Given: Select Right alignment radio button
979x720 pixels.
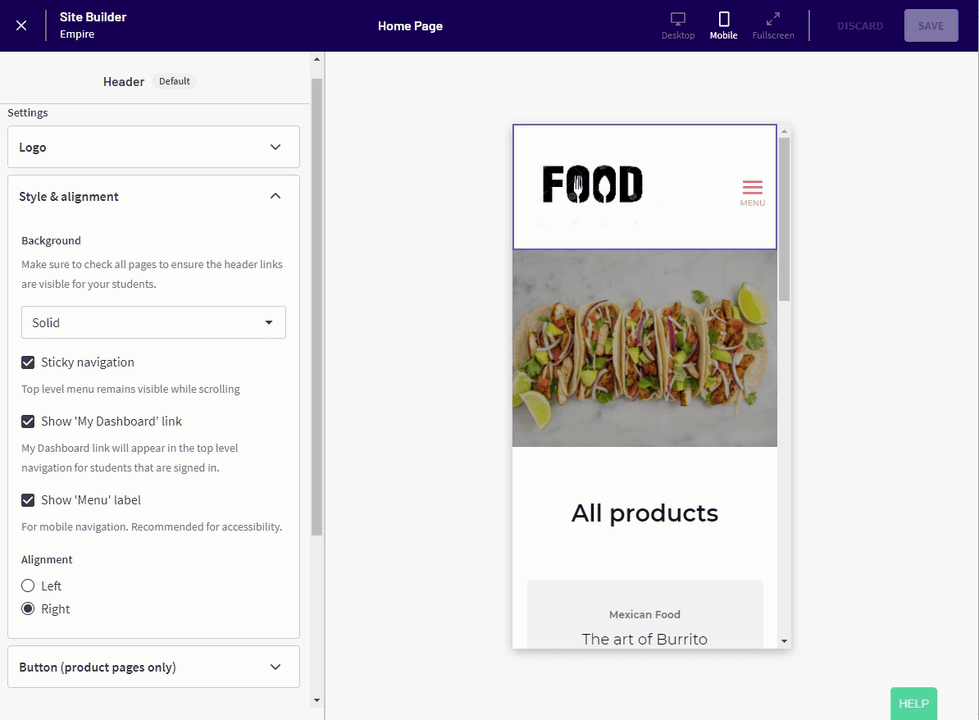Looking at the screenshot, I should point(27,609).
